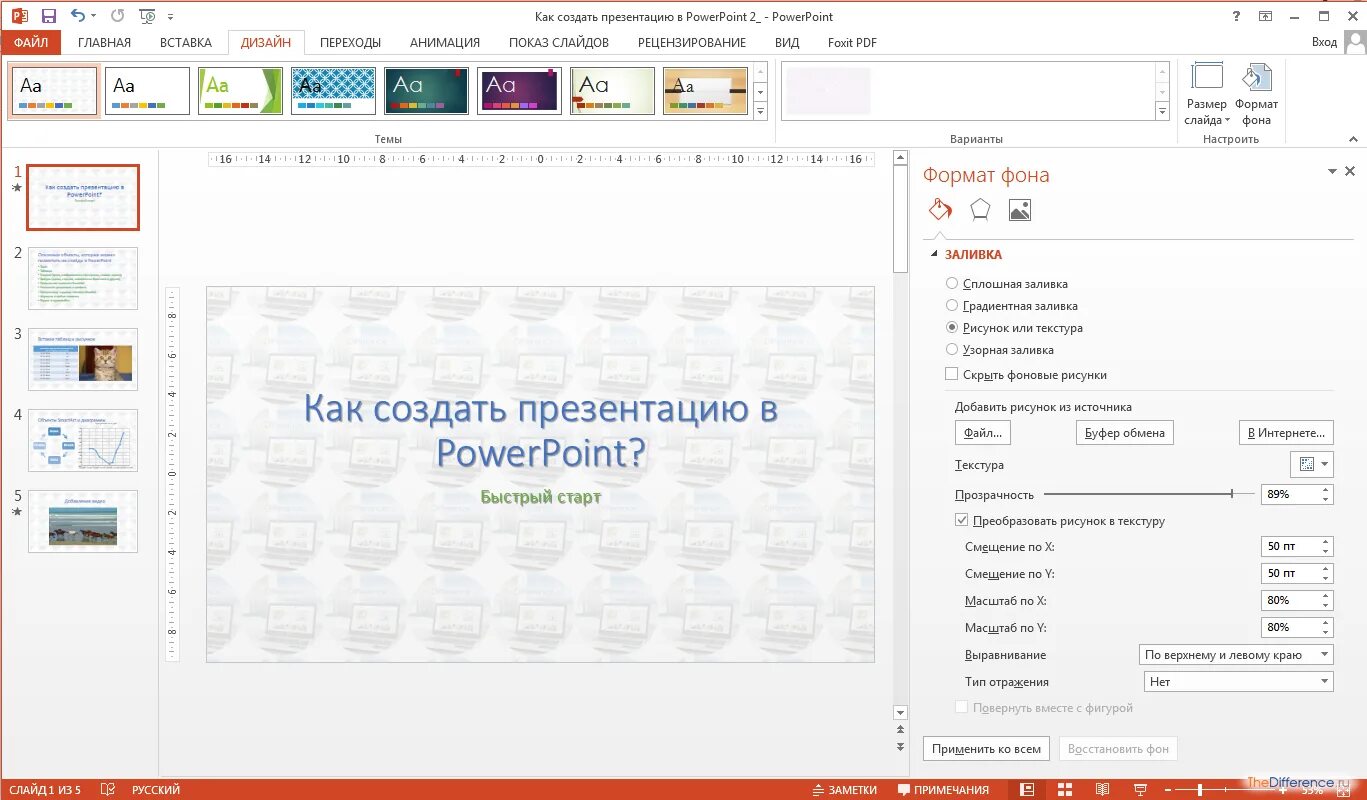Select Сплошная заливка radio button

tap(952, 284)
